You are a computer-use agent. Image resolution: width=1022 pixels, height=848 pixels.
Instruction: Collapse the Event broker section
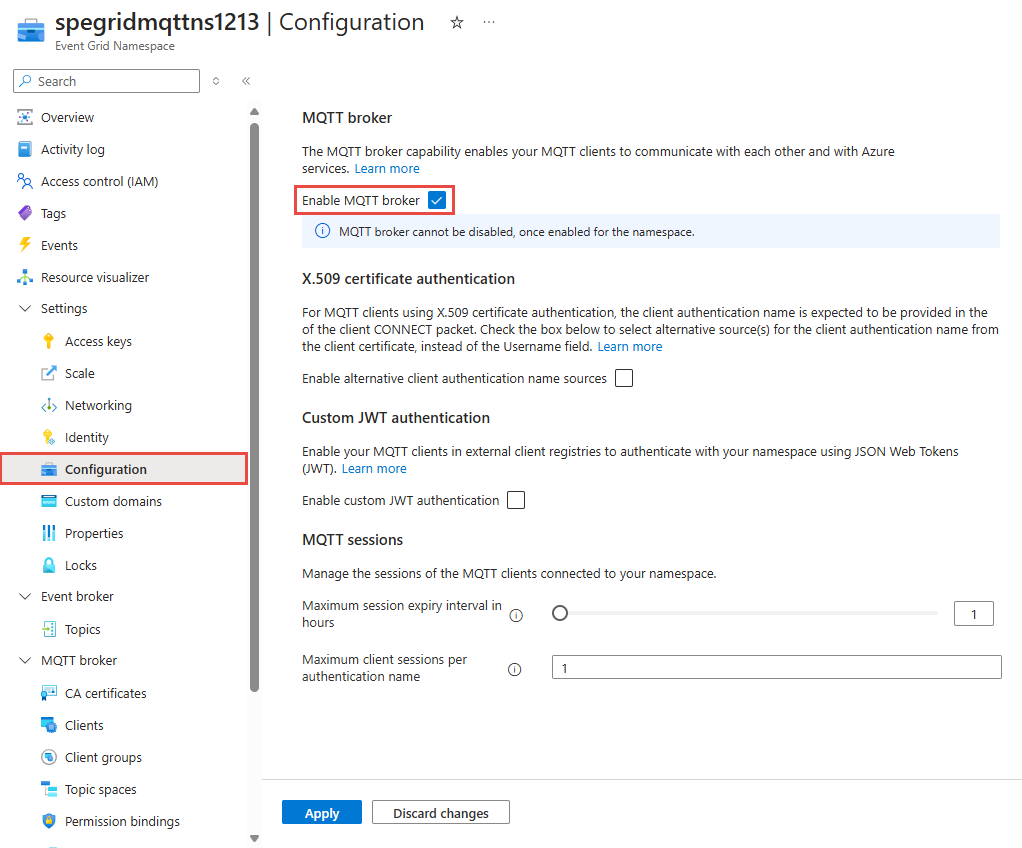25,597
